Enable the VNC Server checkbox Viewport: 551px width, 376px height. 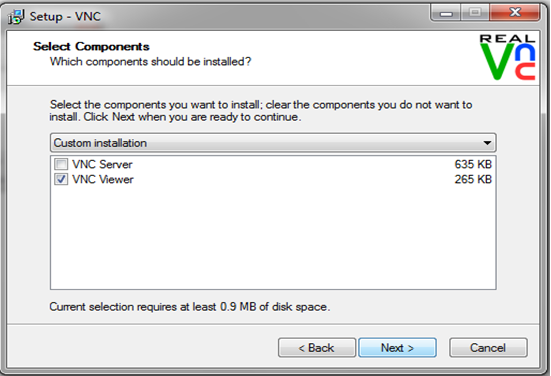coord(61,164)
